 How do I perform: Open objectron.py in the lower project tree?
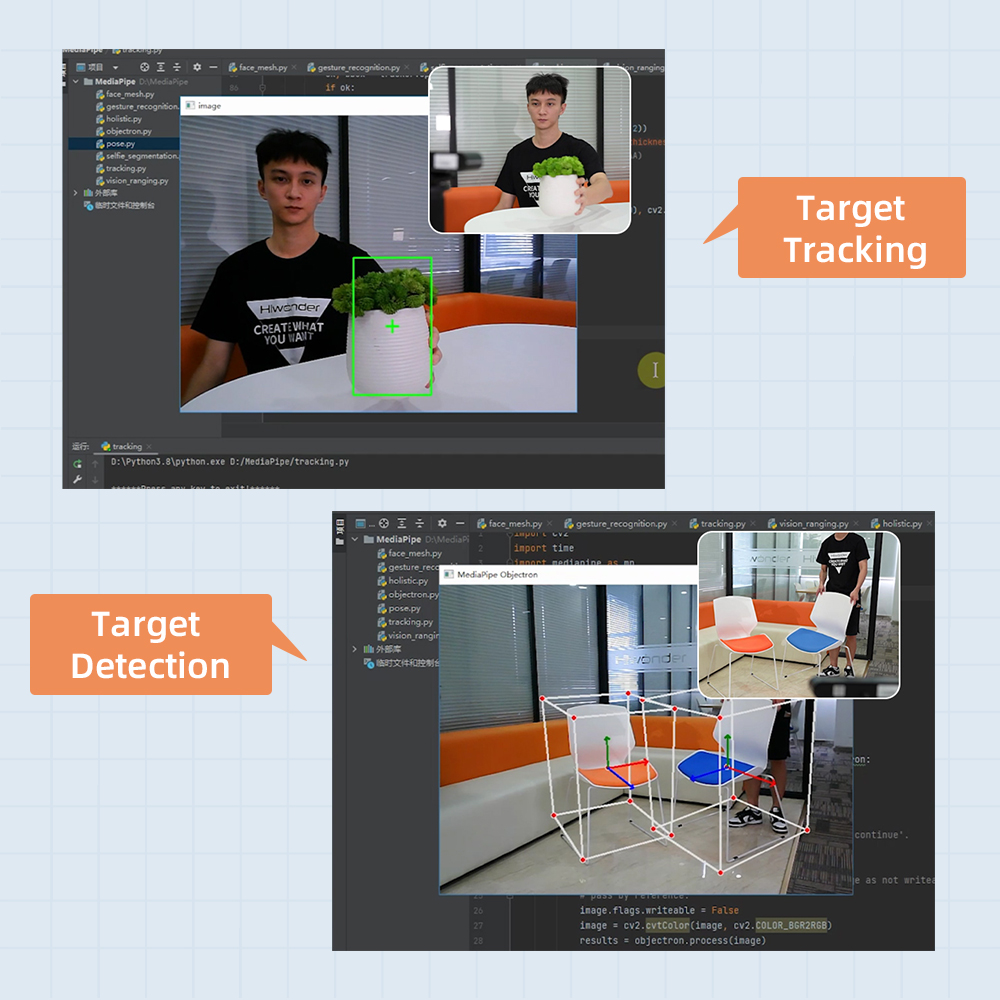(413, 594)
